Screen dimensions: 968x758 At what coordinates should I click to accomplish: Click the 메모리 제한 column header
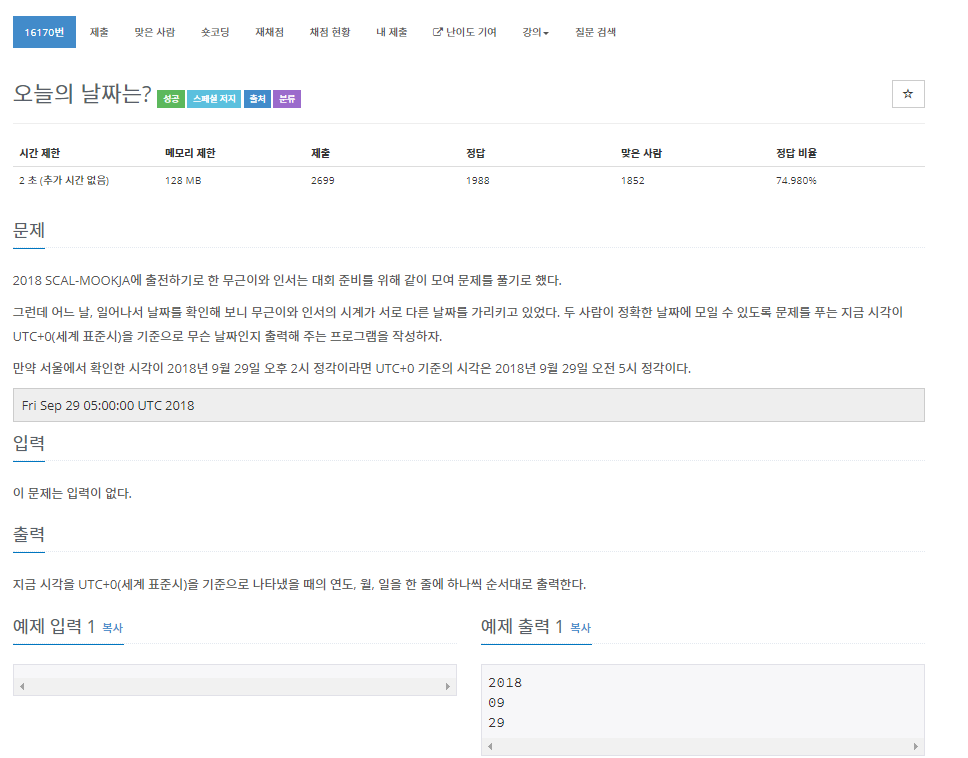coord(190,153)
